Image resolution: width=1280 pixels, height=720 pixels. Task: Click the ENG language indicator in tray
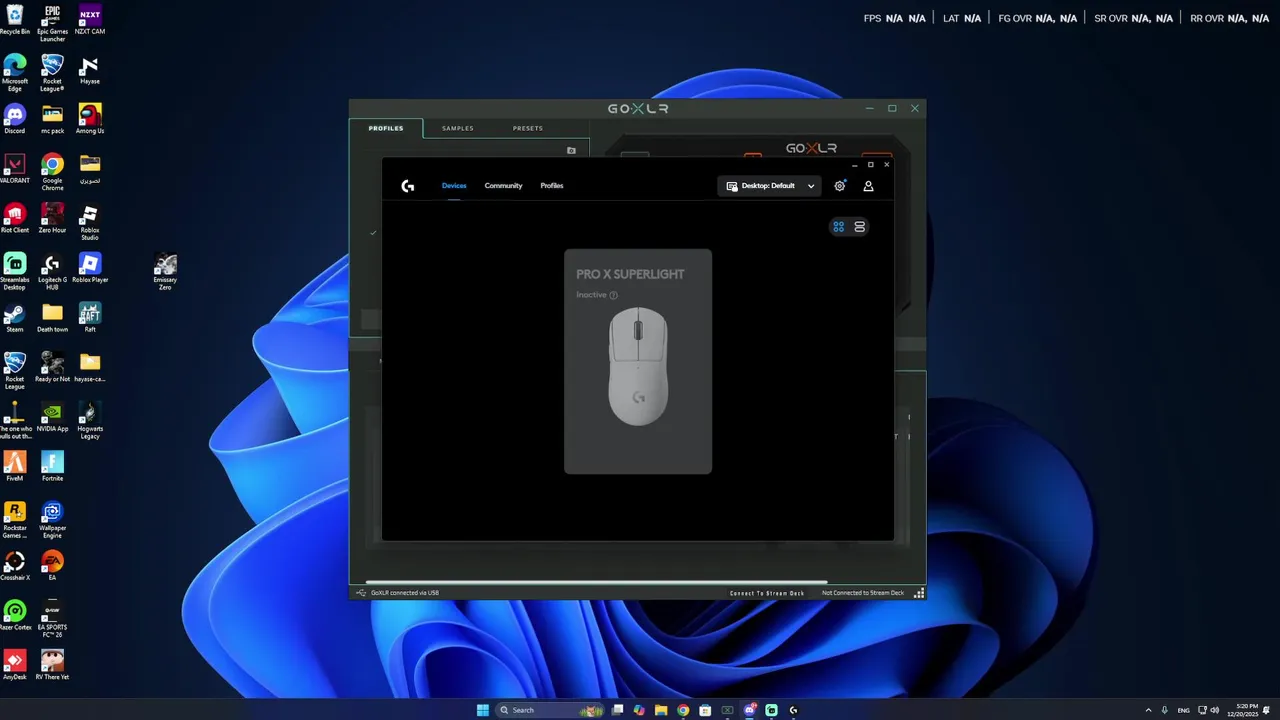[1184, 710]
